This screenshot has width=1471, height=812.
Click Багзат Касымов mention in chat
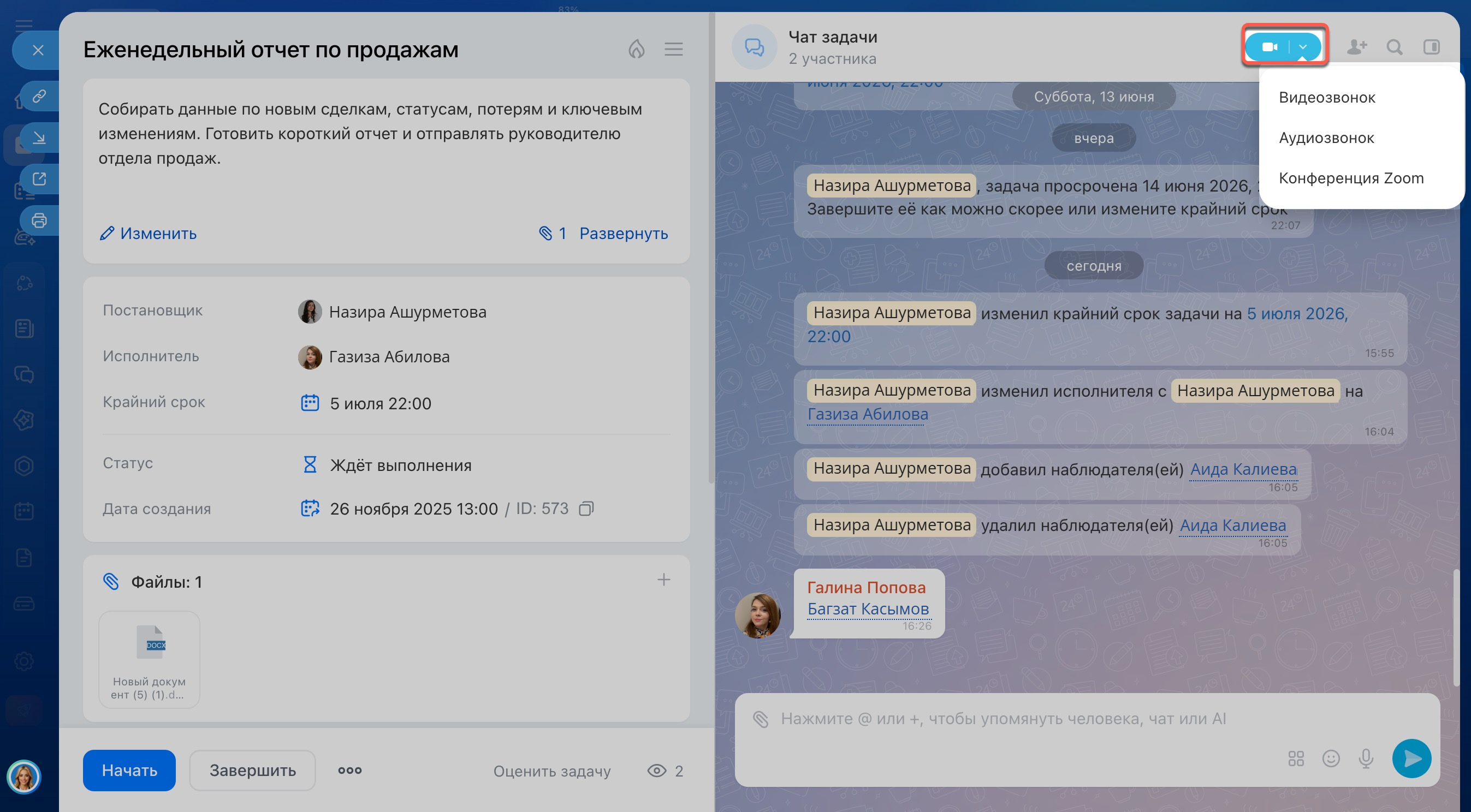click(x=868, y=609)
